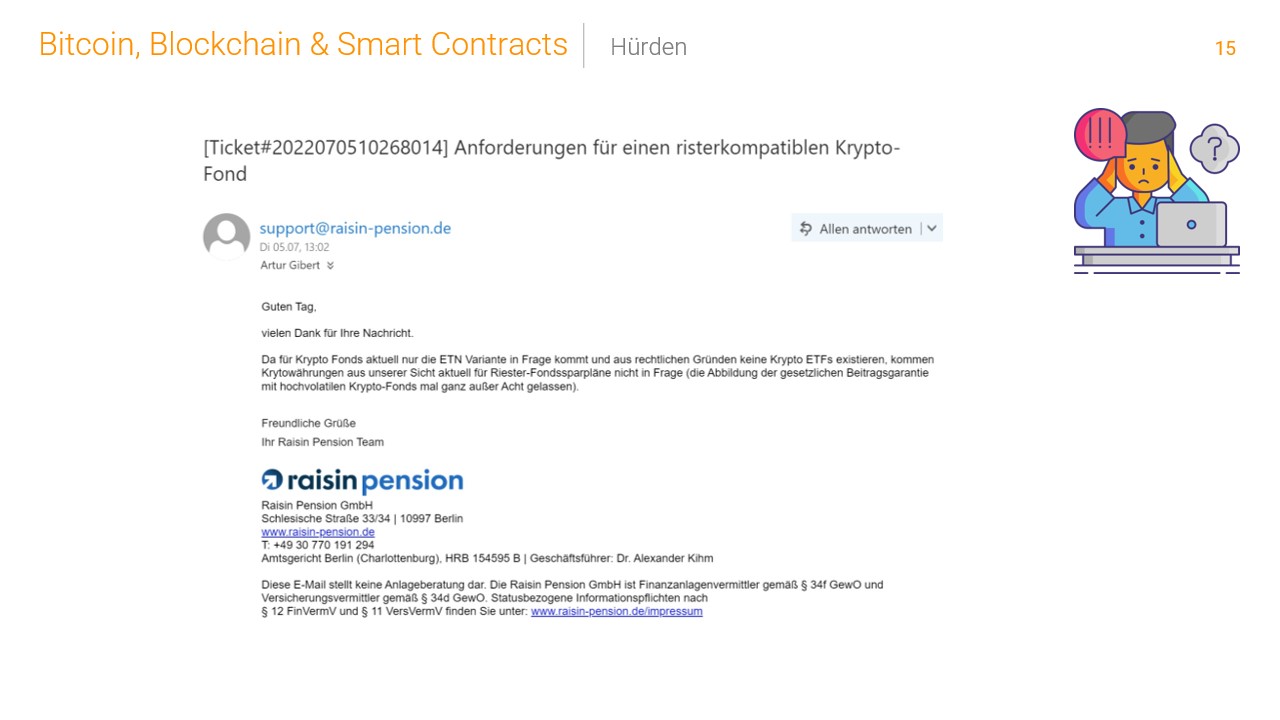This screenshot has height=720, width=1280.
Task: Click the date stamp Di 05.07, 13:02
Action: pos(295,247)
